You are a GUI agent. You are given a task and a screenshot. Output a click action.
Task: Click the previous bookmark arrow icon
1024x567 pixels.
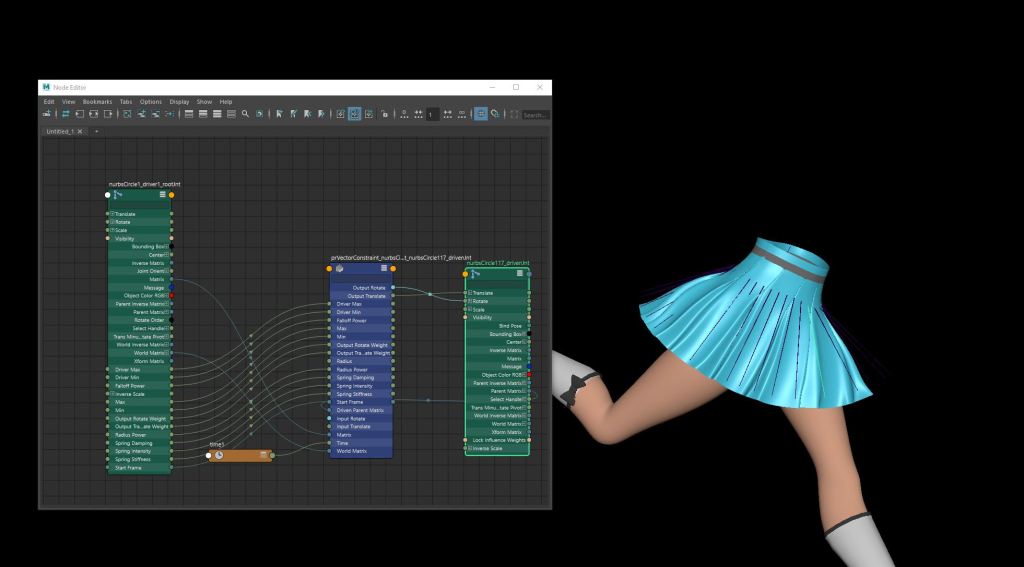click(x=307, y=114)
